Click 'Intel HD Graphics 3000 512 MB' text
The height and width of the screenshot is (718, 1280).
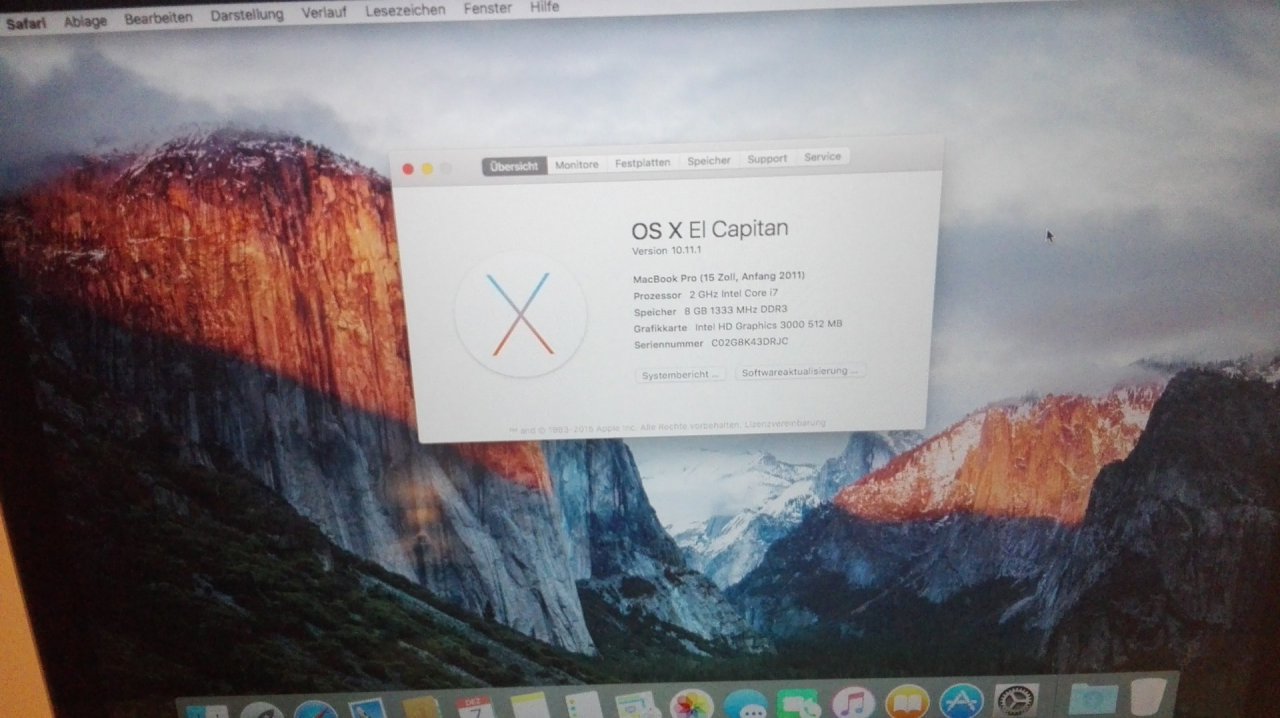coord(769,325)
